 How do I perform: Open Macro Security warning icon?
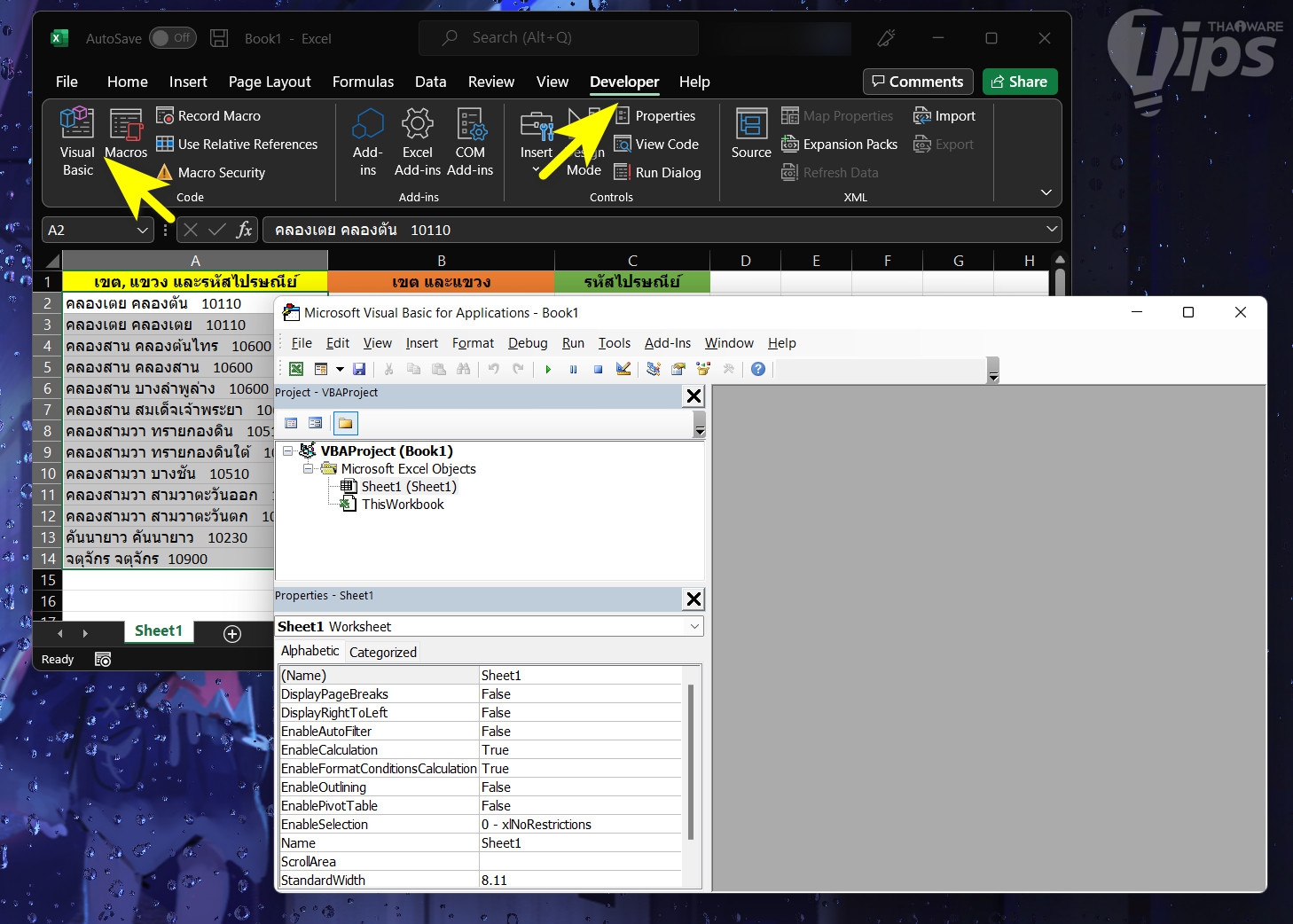[165, 173]
